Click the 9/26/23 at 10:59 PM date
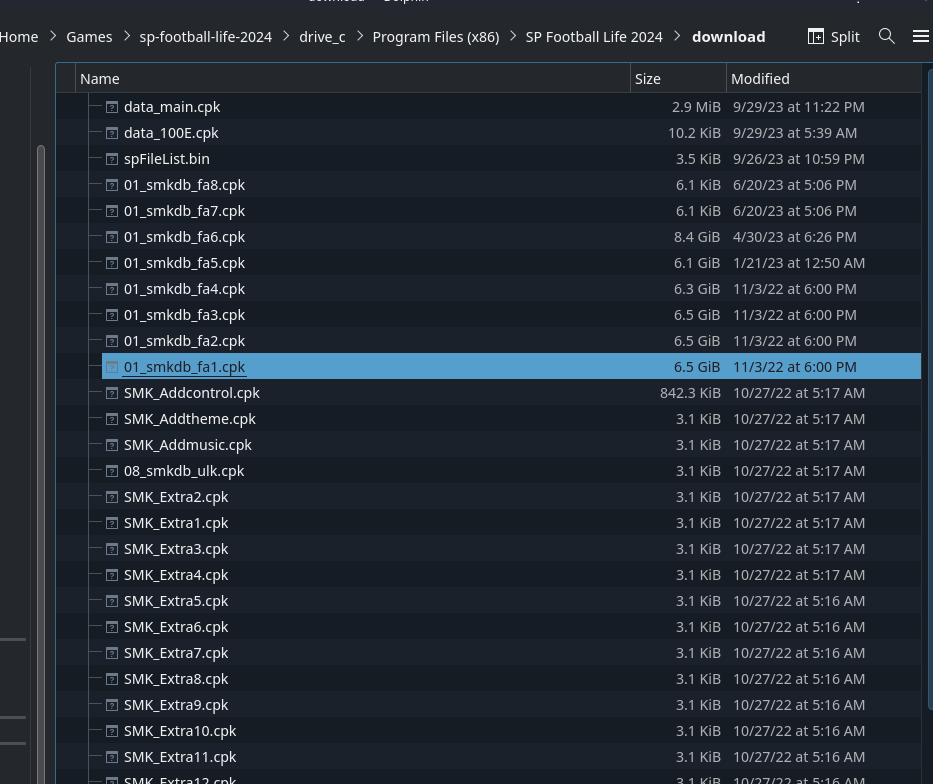 [x=799, y=159]
